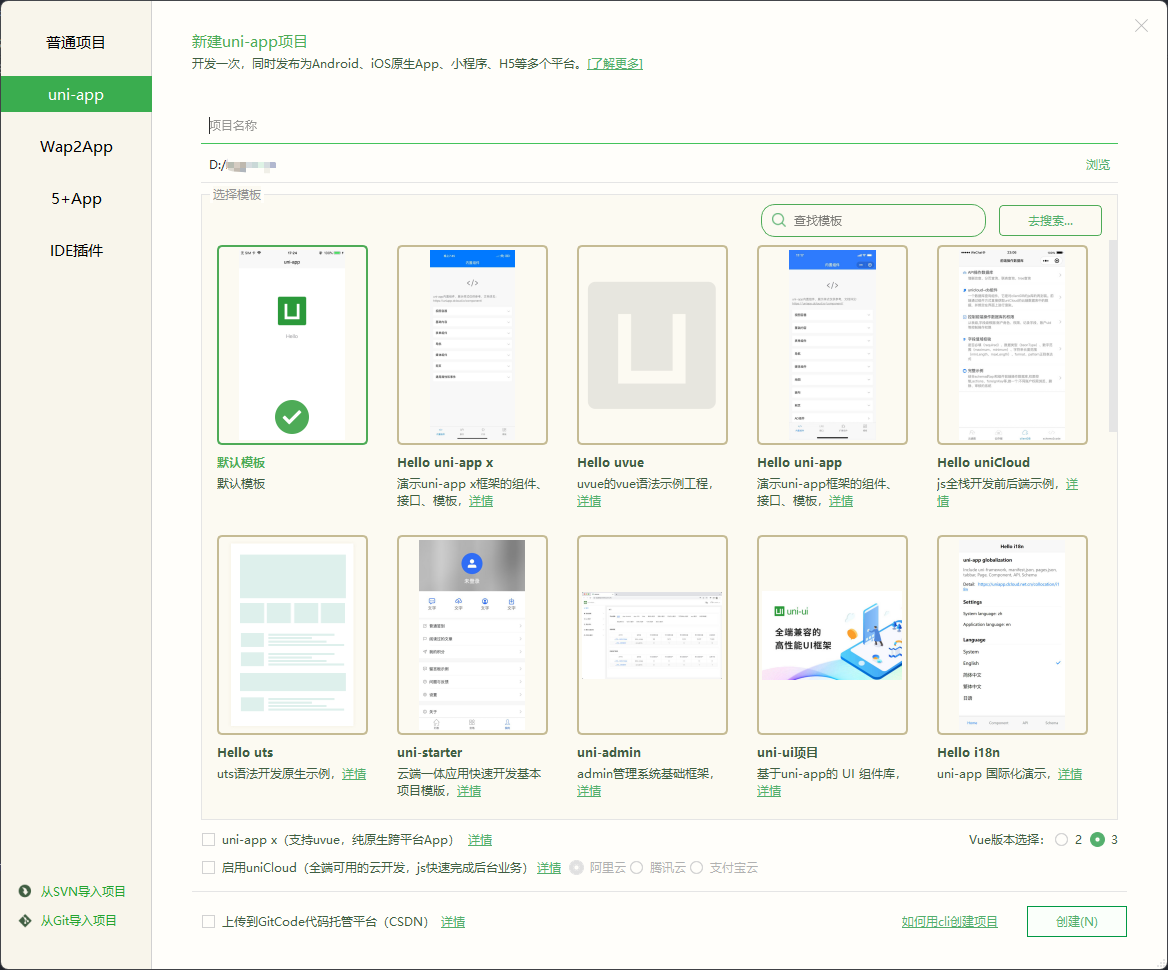The width and height of the screenshot is (1168, 970).
Task: Click 从SVN导入项目 link
Action: 83,891
